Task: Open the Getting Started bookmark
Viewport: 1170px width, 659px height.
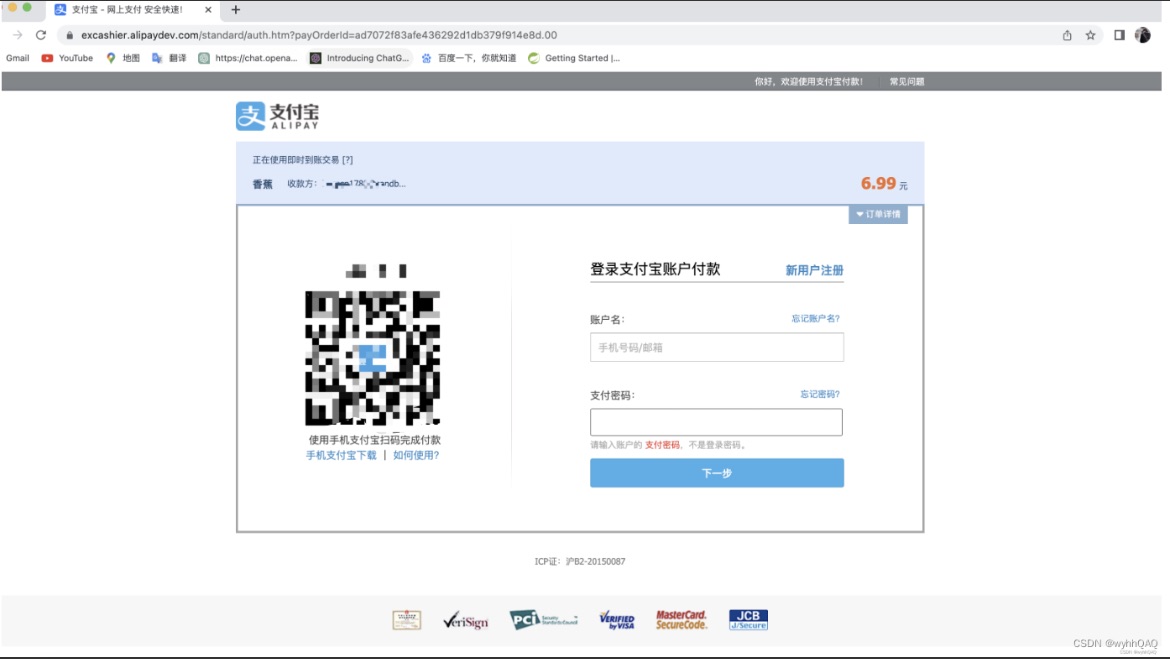Action: (574, 58)
